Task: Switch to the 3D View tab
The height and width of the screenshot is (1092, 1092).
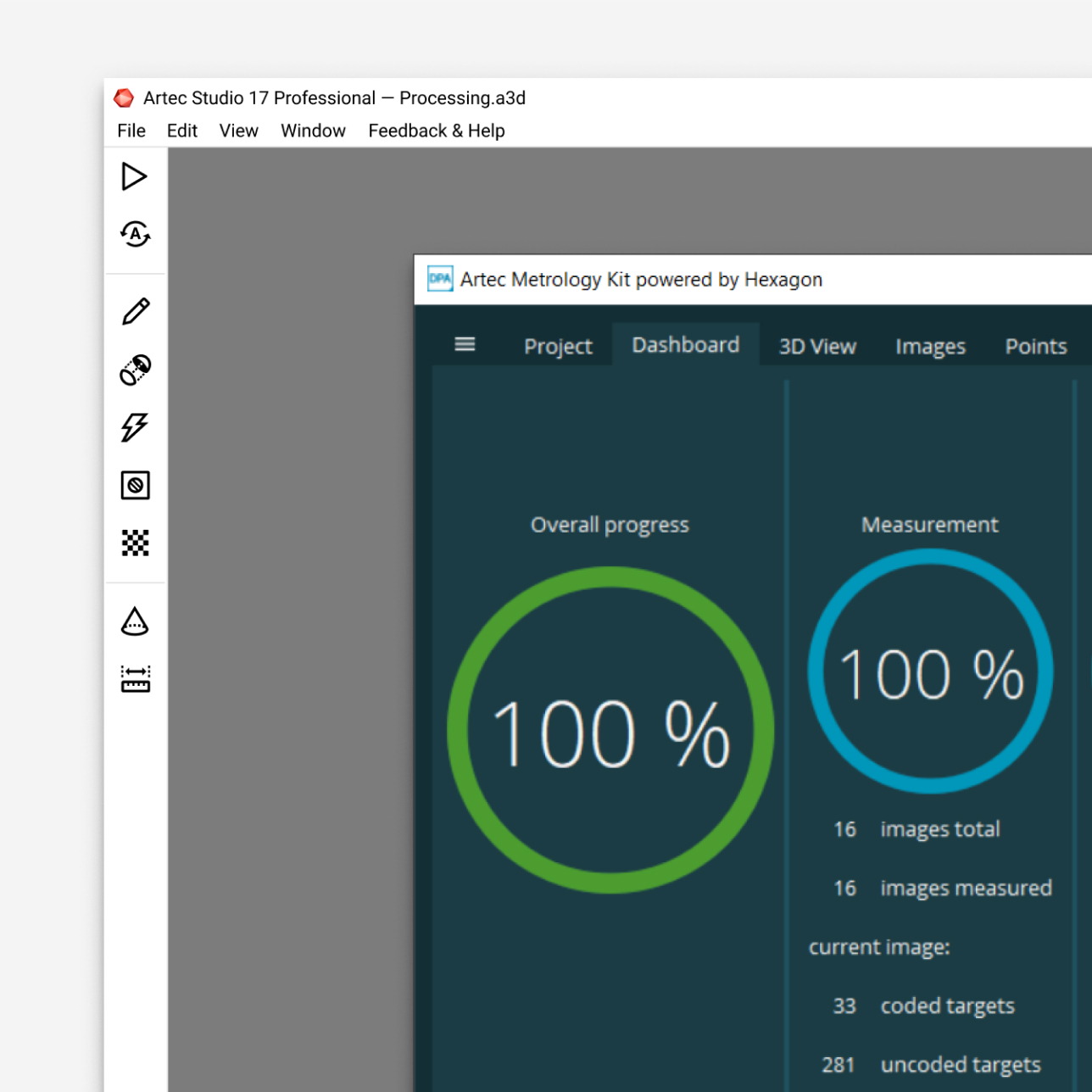Action: click(x=817, y=346)
